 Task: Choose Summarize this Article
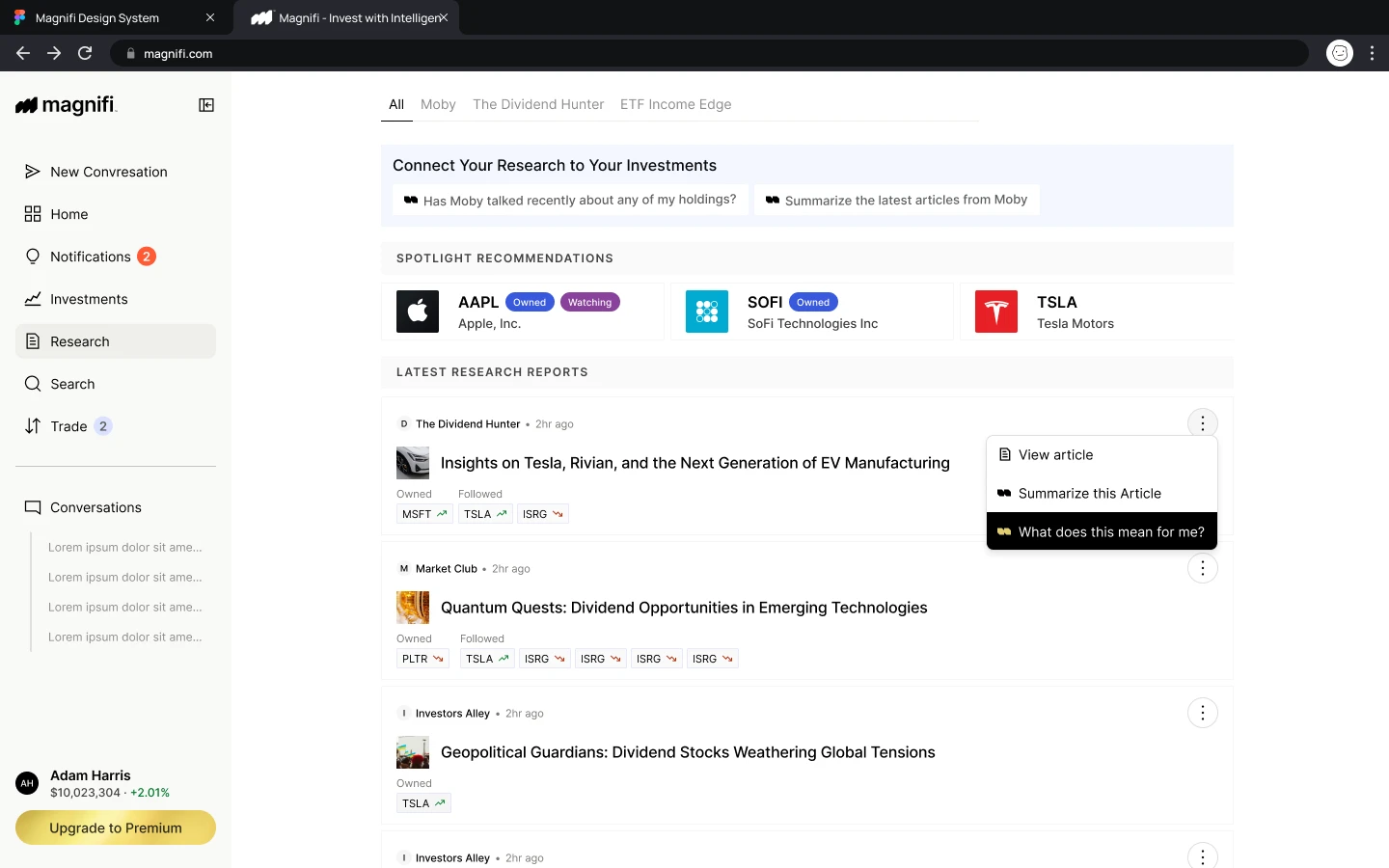[1102, 493]
